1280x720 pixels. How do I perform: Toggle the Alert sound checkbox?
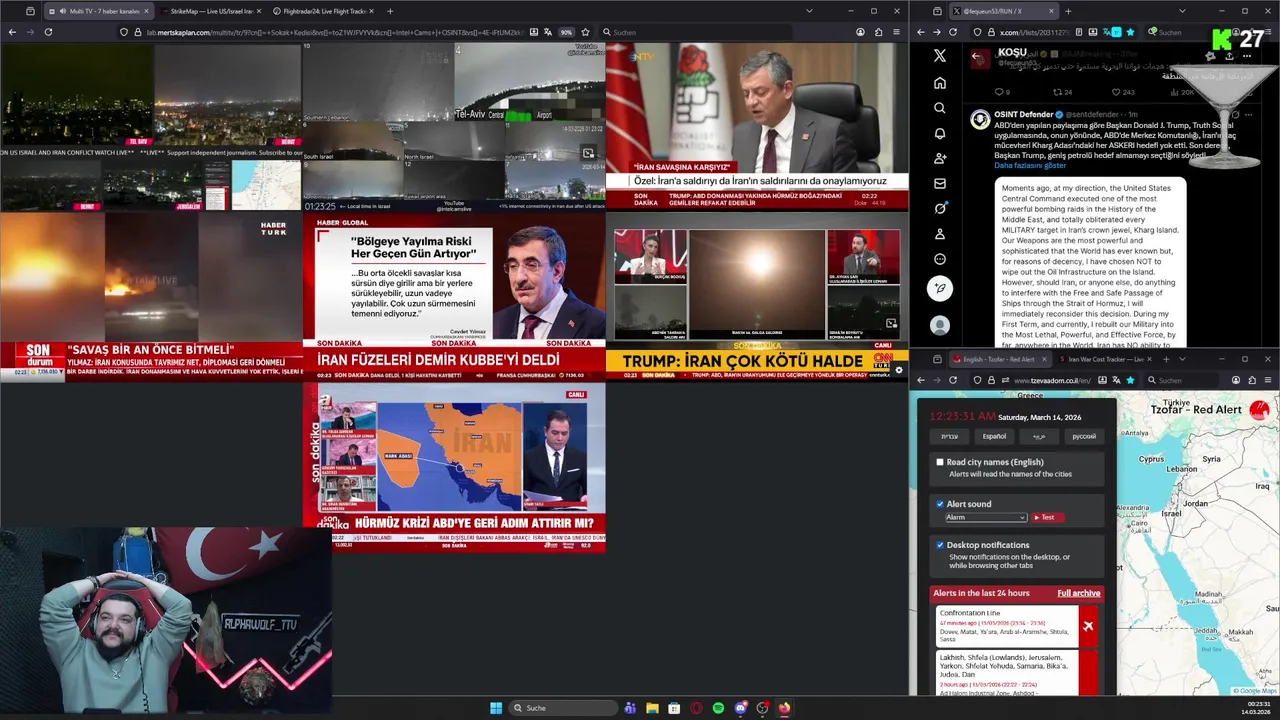tap(940, 504)
